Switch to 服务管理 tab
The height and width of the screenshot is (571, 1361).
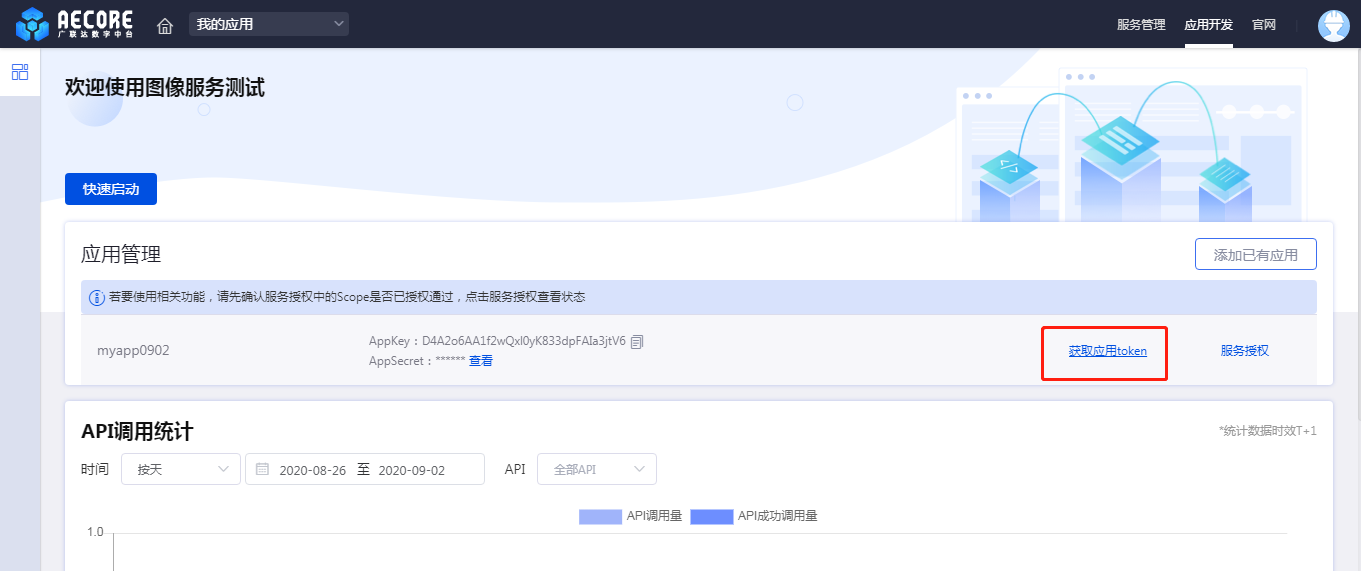pos(1141,25)
